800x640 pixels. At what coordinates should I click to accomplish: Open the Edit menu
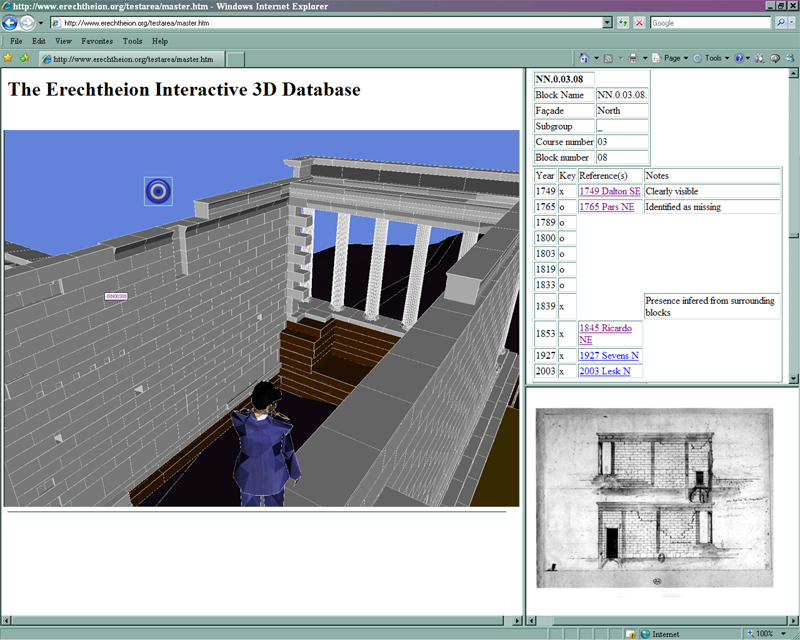(x=39, y=41)
